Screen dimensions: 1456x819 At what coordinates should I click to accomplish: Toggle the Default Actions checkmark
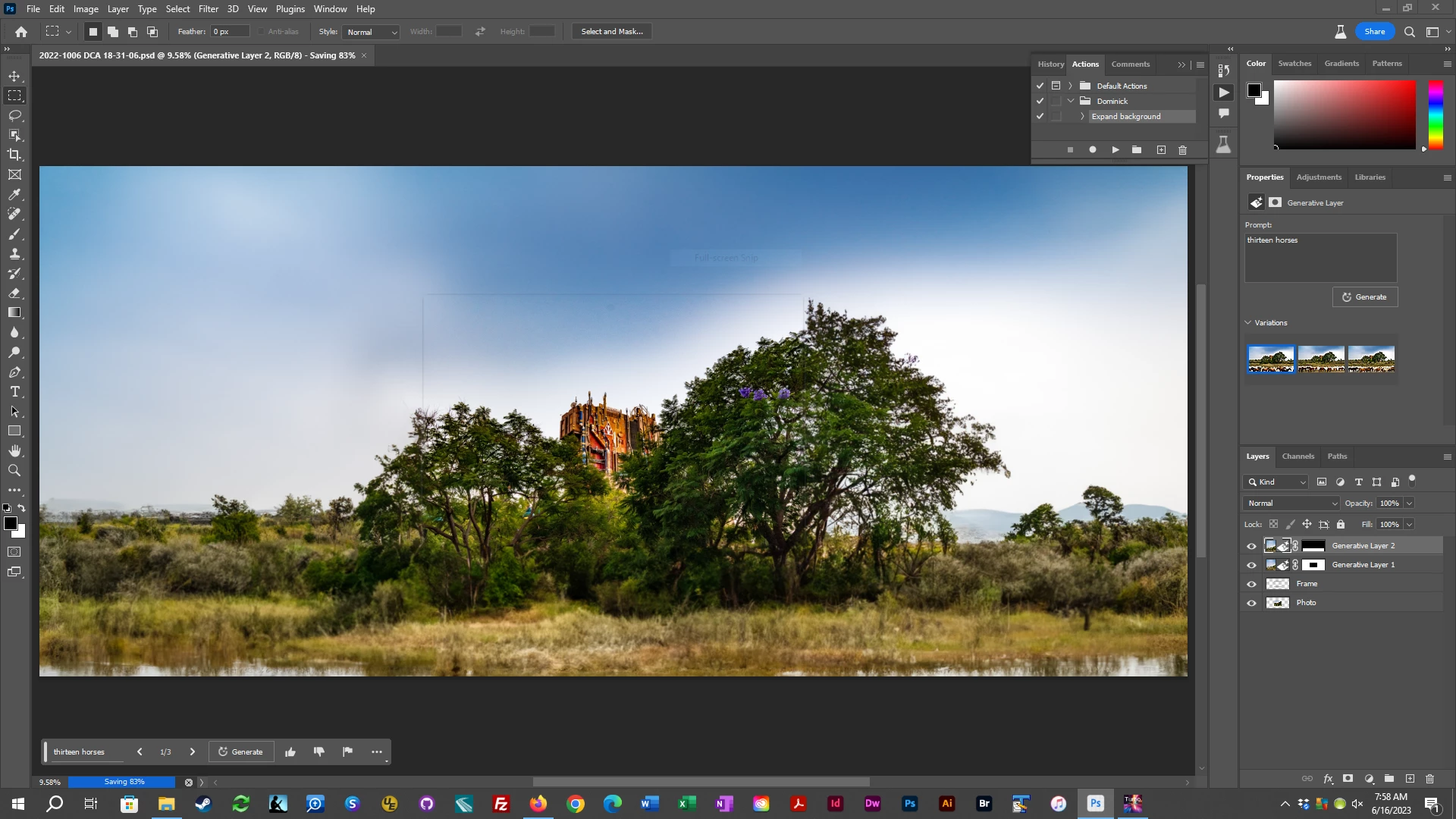coord(1040,86)
